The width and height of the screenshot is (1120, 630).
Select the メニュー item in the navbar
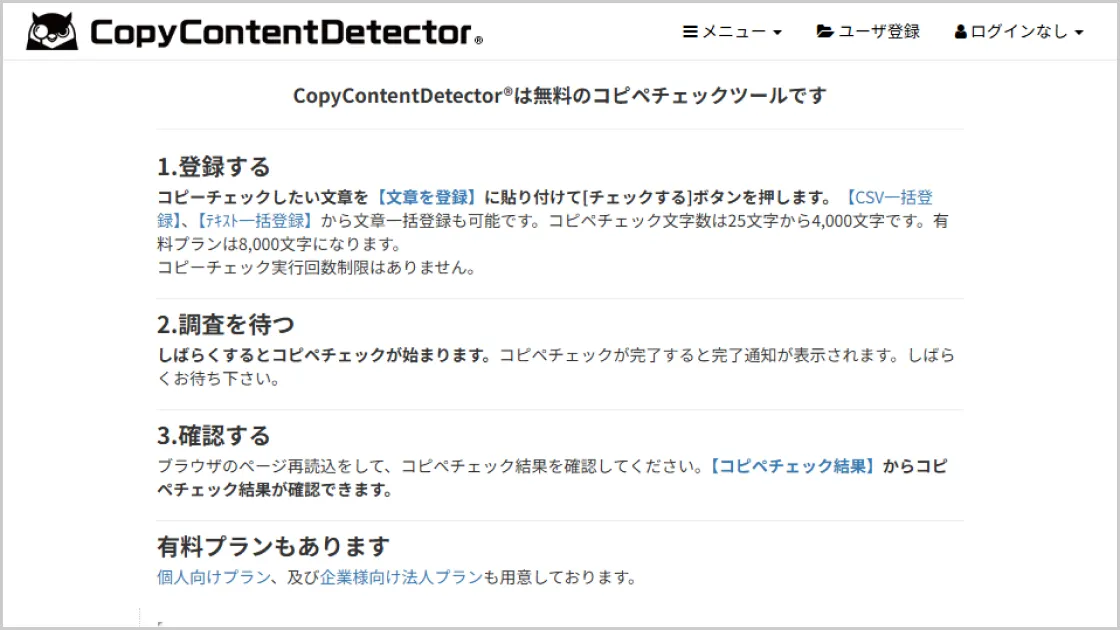click(x=730, y=31)
